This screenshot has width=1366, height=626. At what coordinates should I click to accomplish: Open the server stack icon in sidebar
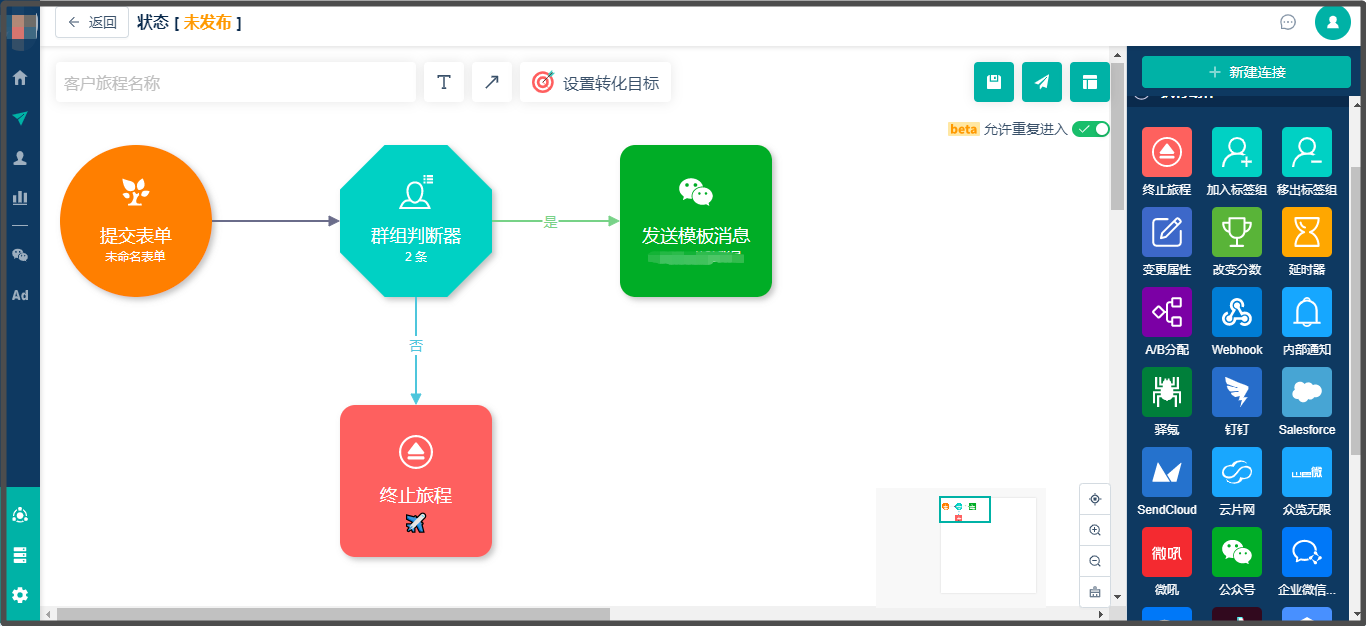[20, 555]
